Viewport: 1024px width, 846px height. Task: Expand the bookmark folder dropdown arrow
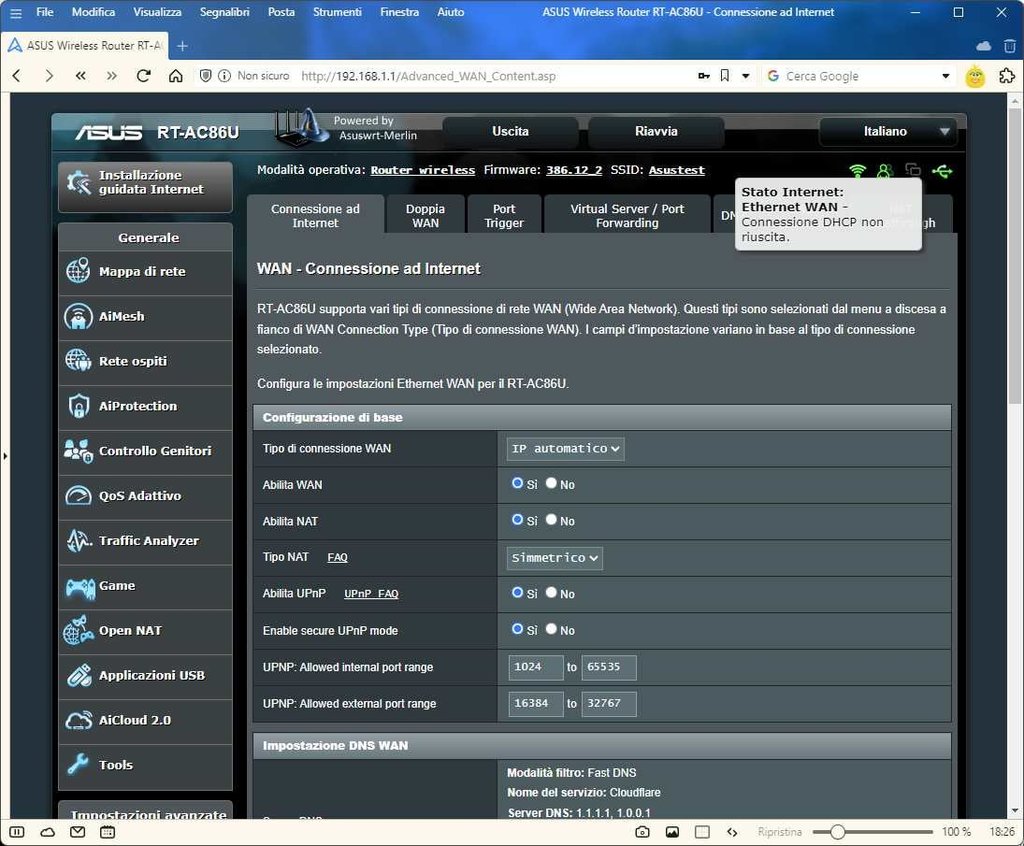(x=746, y=76)
